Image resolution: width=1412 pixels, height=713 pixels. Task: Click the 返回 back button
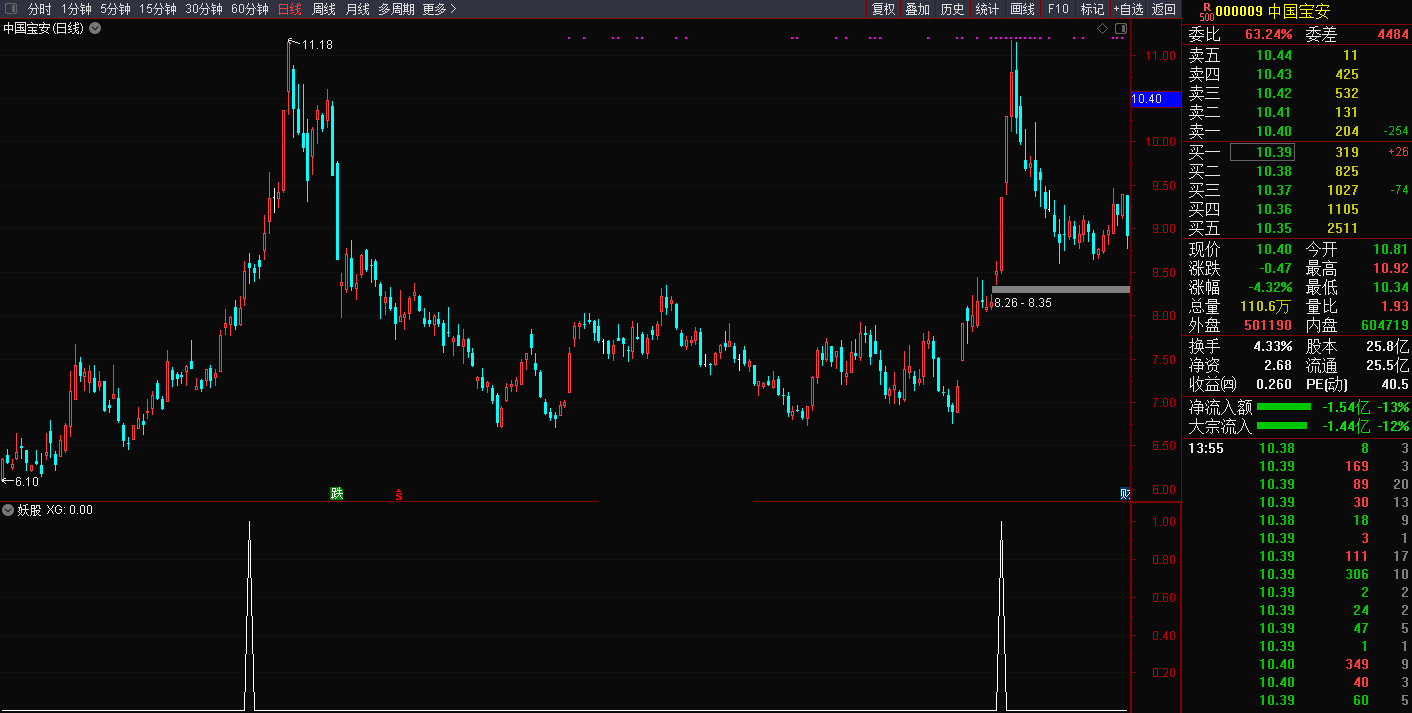(1164, 9)
